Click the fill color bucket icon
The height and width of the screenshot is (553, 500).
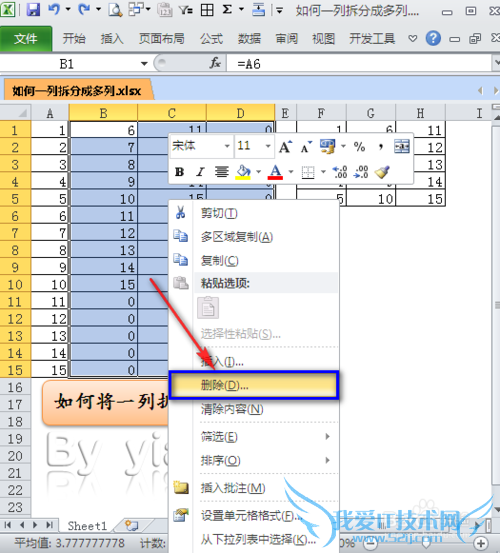[243, 172]
